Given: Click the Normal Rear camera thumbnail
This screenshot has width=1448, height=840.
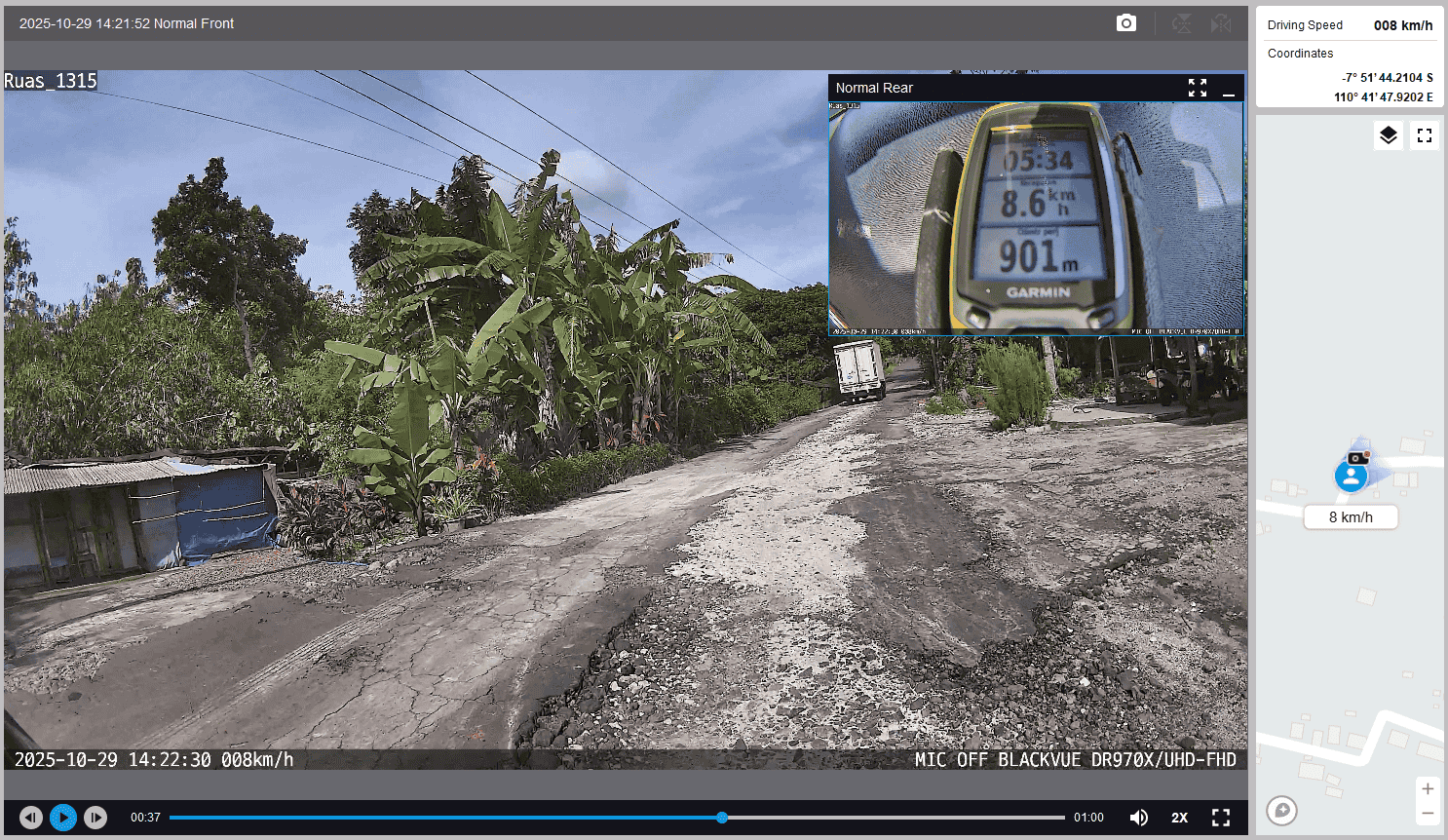Looking at the screenshot, I should 1036,218.
